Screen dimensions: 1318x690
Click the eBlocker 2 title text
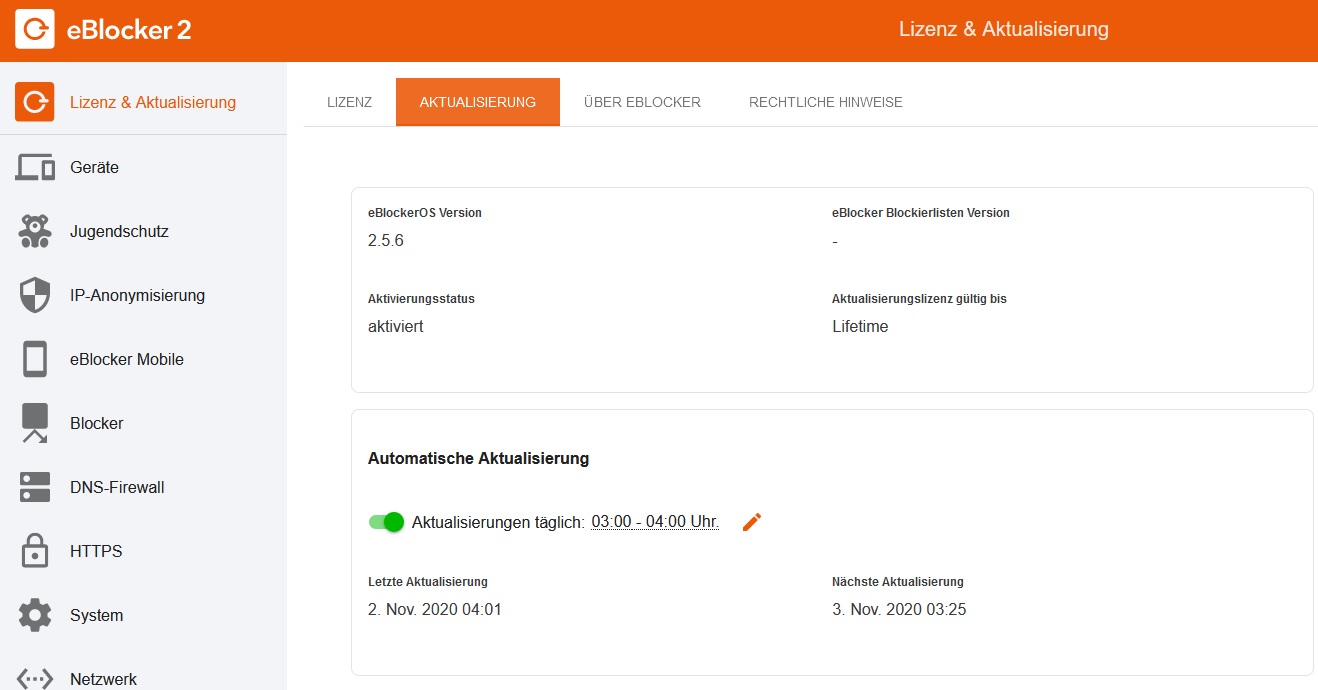click(x=129, y=30)
